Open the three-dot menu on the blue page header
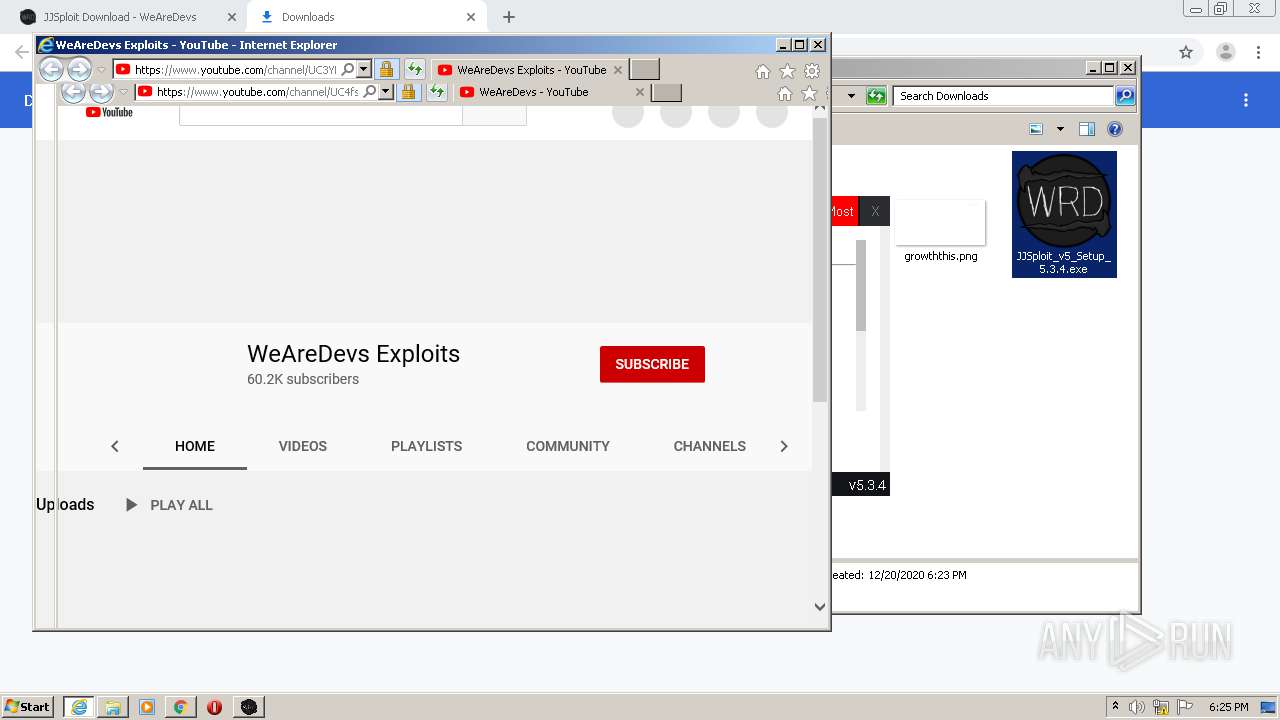The image size is (1280, 720). tap(1246, 100)
